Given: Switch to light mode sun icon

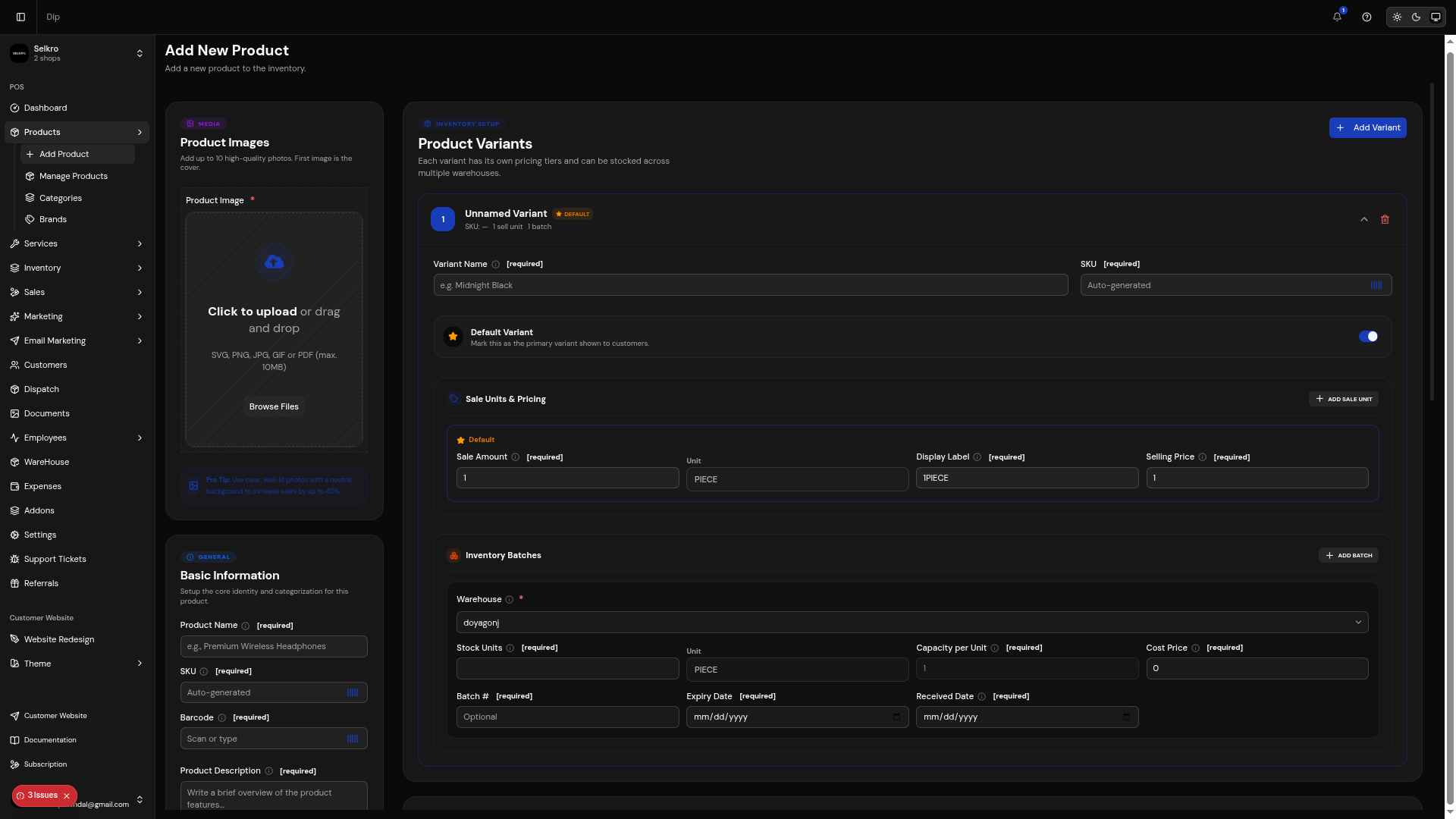Looking at the screenshot, I should coord(1397,17).
